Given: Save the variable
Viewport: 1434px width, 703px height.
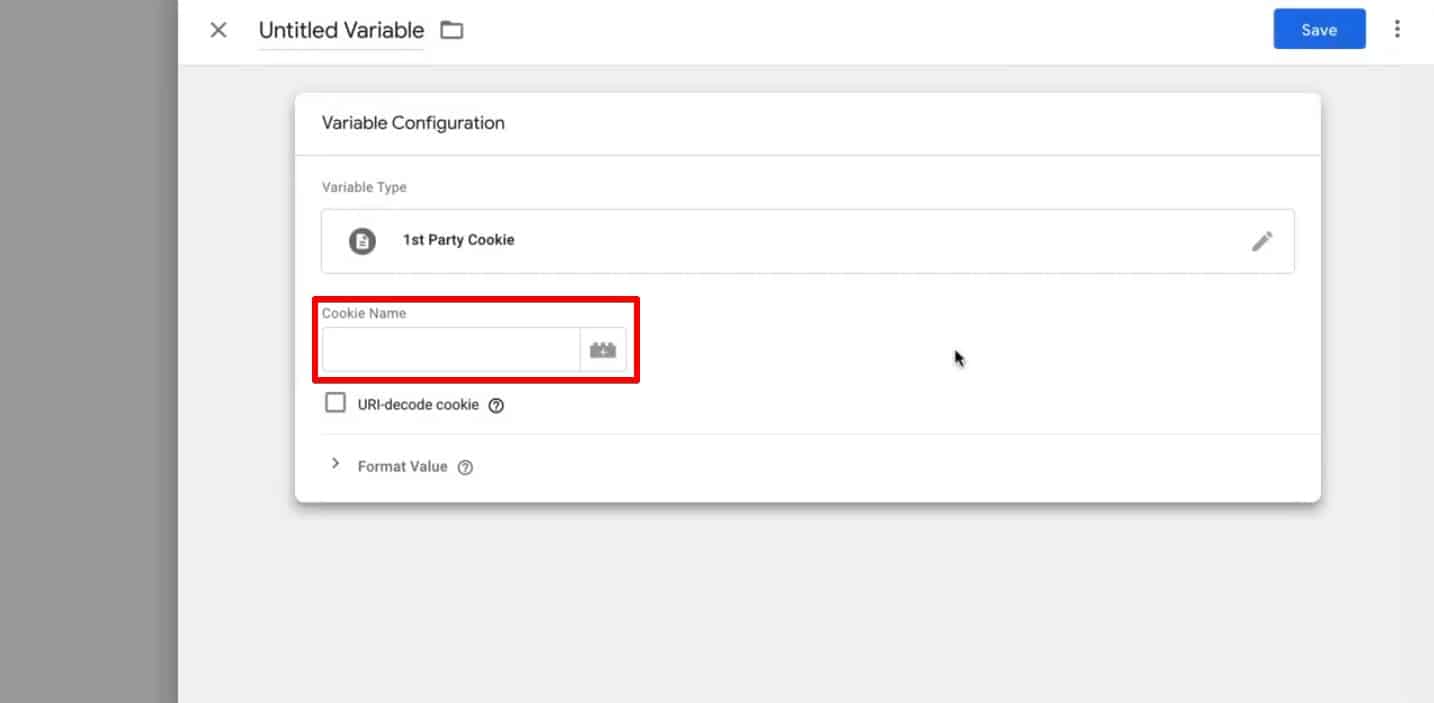Looking at the screenshot, I should click(x=1319, y=29).
